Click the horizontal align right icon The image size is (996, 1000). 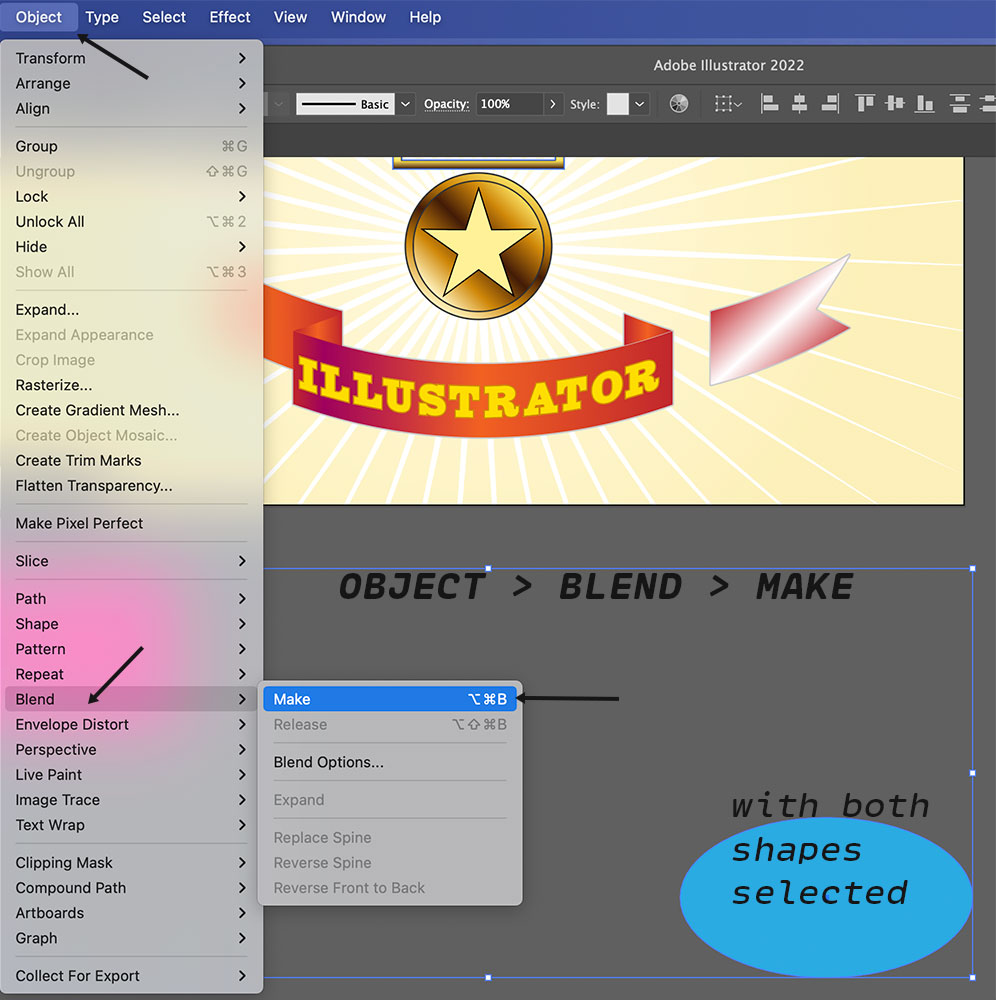pos(829,104)
